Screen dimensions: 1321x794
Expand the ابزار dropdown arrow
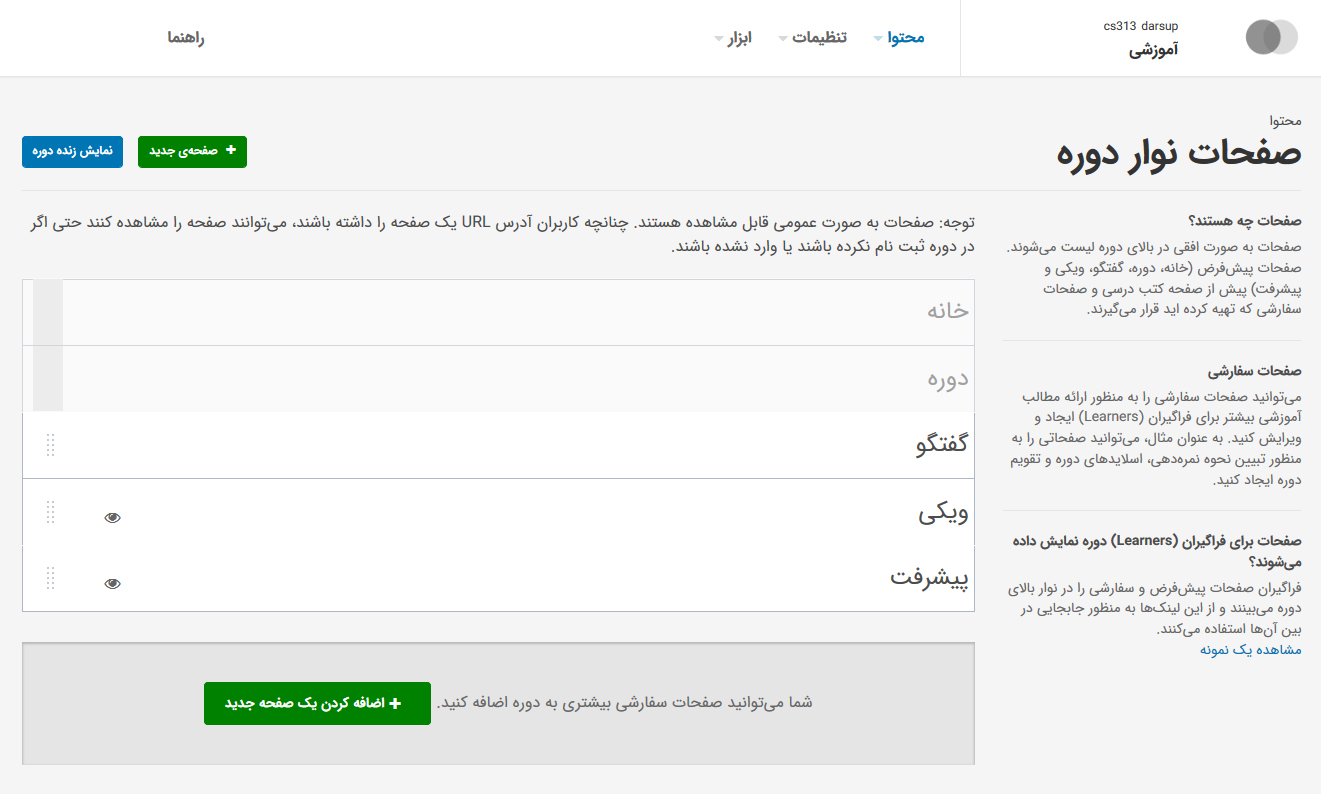718,39
